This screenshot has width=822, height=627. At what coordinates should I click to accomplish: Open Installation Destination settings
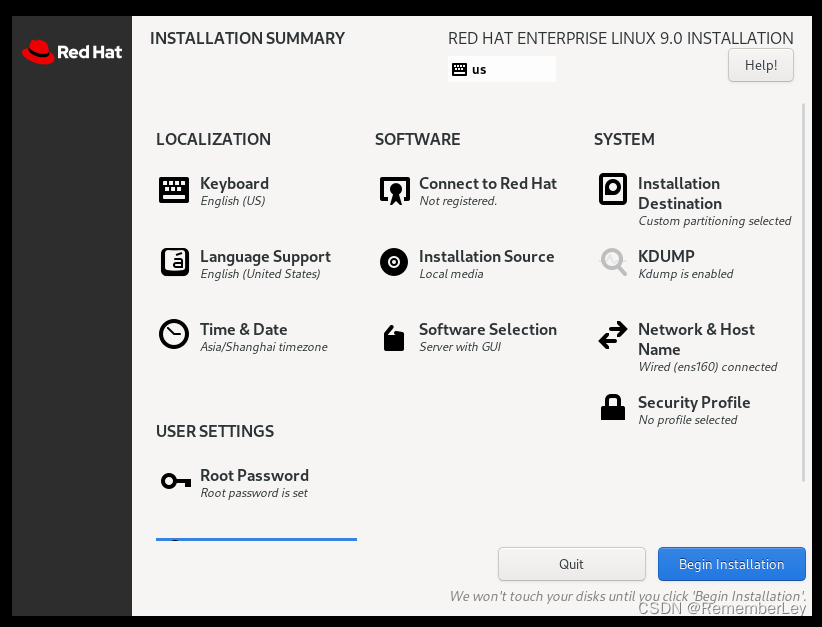coord(679,193)
